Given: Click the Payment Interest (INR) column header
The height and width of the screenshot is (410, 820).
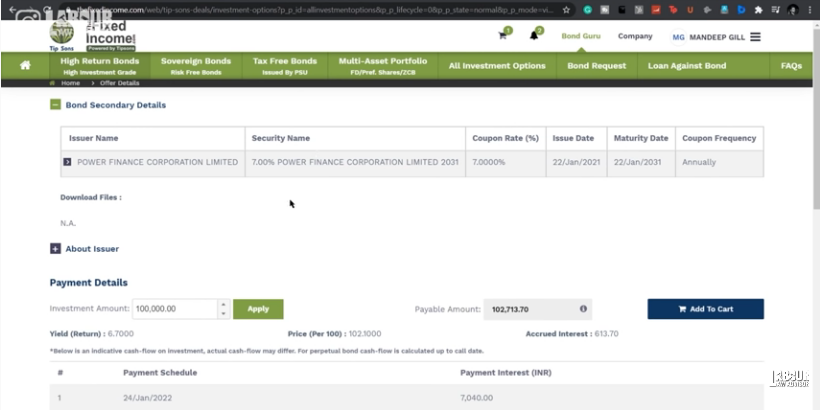Looking at the screenshot, I should tap(506, 373).
